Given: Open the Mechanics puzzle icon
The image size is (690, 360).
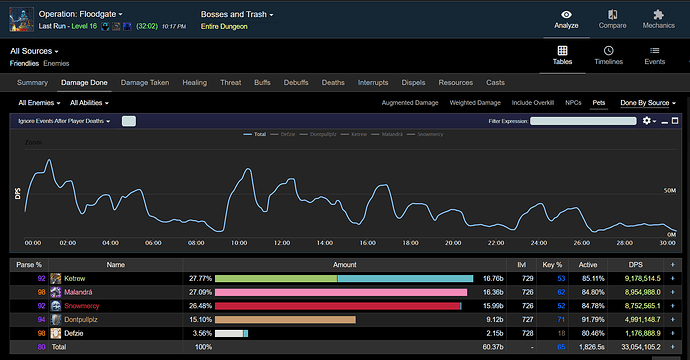Looking at the screenshot, I should (x=658, y=15).
